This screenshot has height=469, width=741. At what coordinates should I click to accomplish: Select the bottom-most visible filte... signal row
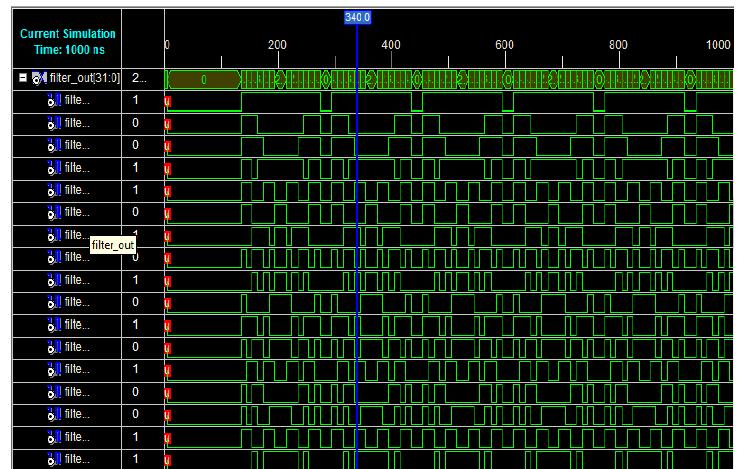point(77,459)
